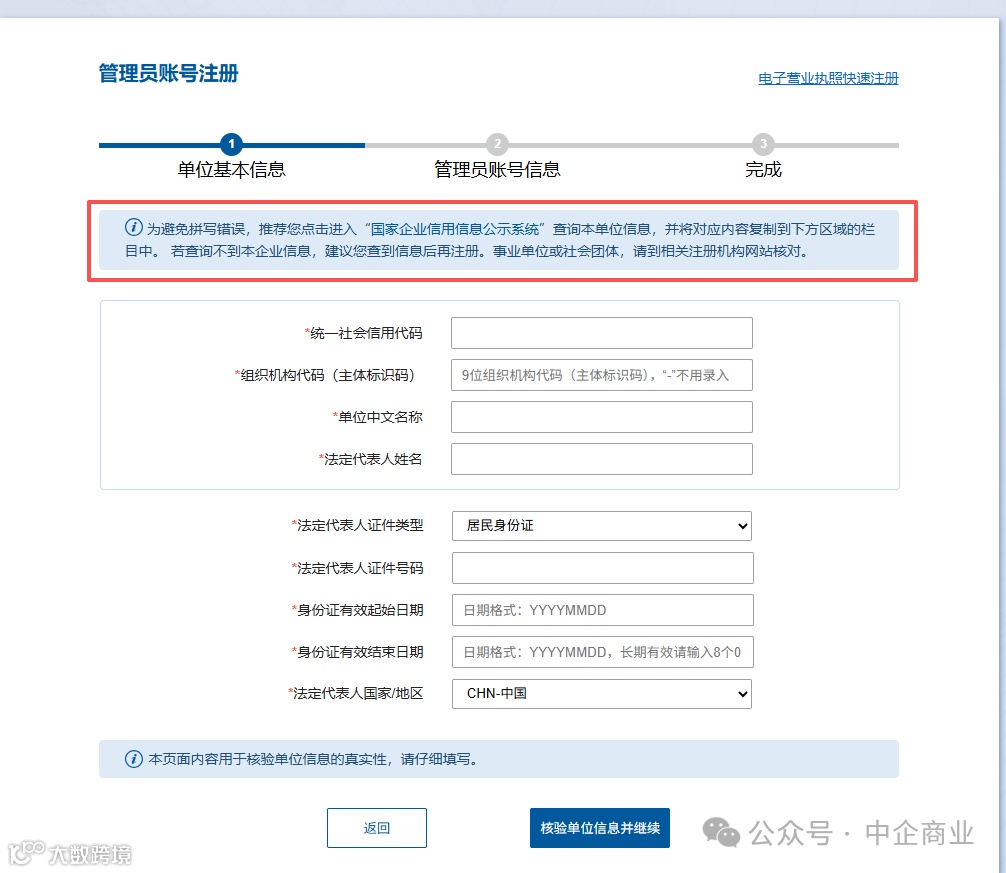
Task: Select the 管理员账号信息 step label
Action: [497, 170]
